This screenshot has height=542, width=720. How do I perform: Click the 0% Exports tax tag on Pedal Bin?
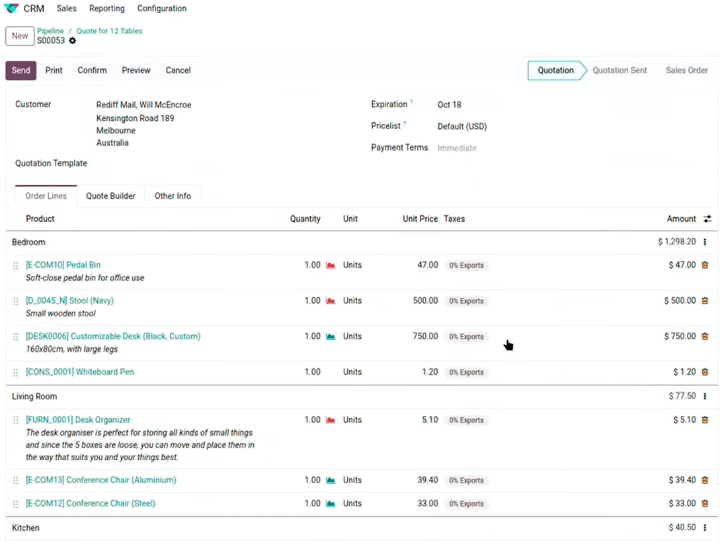click(x=466, y=265)
